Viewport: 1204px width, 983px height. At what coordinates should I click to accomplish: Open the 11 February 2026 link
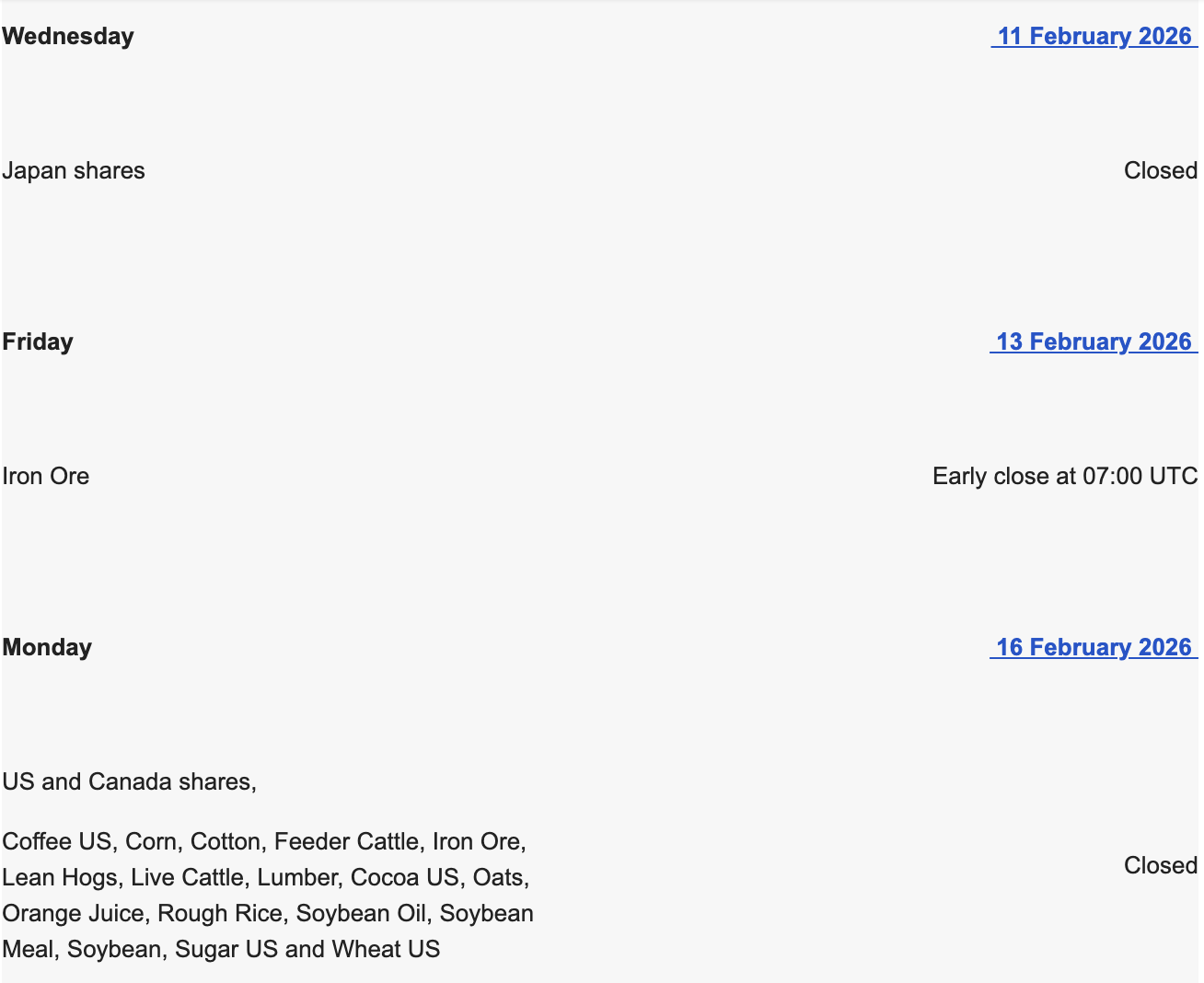point(1094,36)
